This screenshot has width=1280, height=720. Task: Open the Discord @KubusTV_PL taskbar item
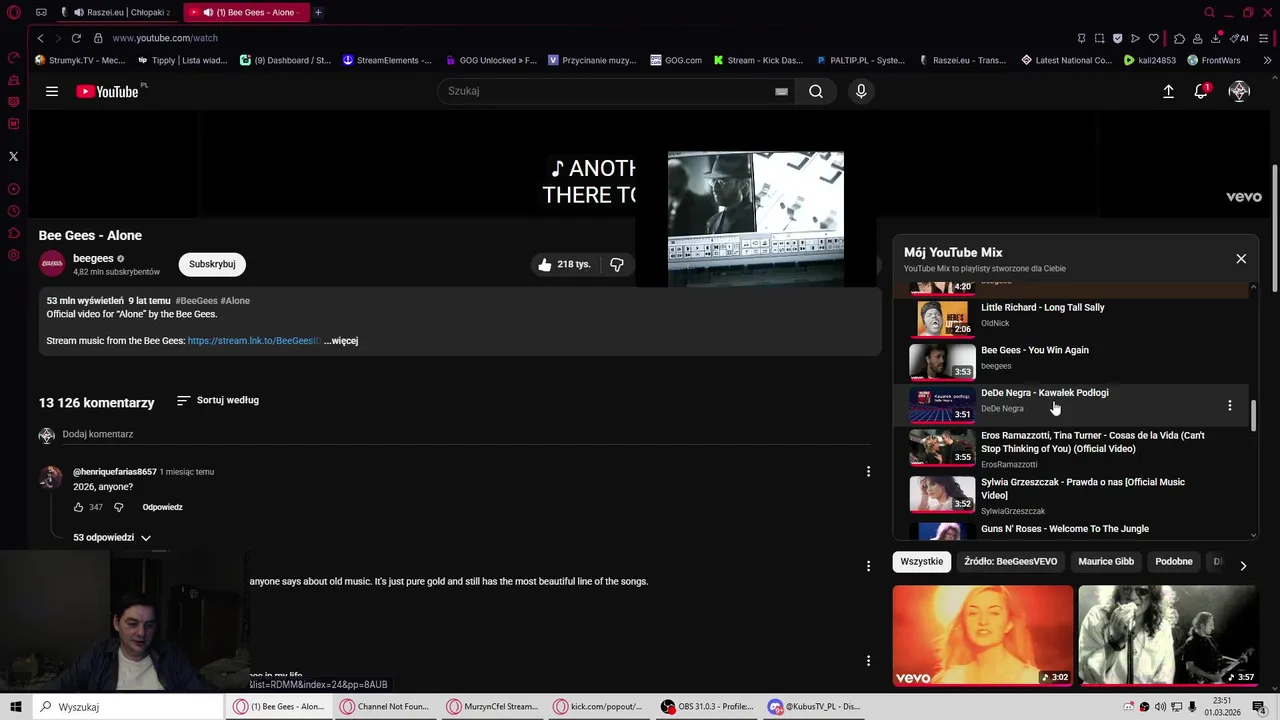(x=814, y=706)
